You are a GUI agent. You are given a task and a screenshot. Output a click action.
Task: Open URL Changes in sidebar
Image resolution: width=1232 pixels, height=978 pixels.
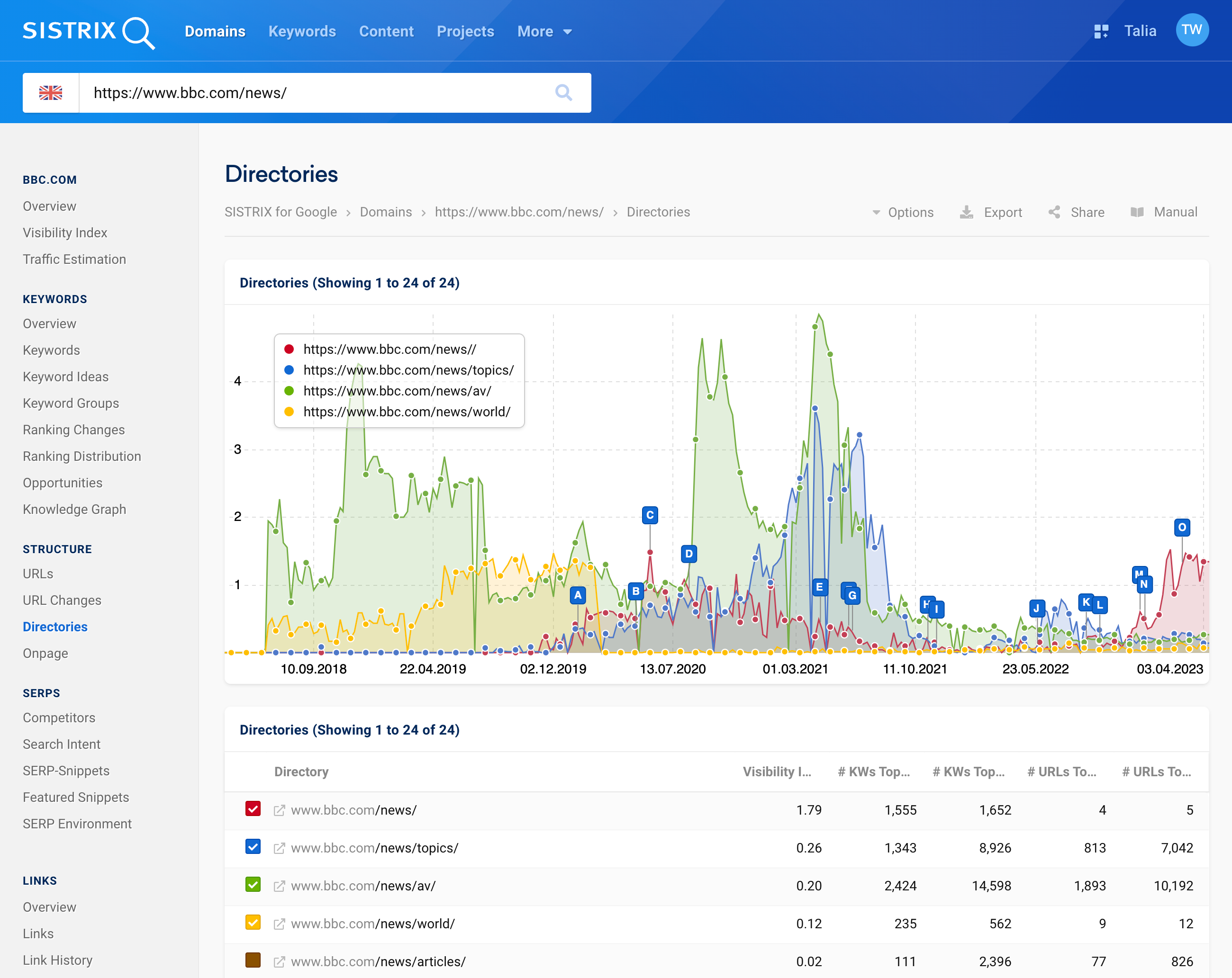coord(62,600)
